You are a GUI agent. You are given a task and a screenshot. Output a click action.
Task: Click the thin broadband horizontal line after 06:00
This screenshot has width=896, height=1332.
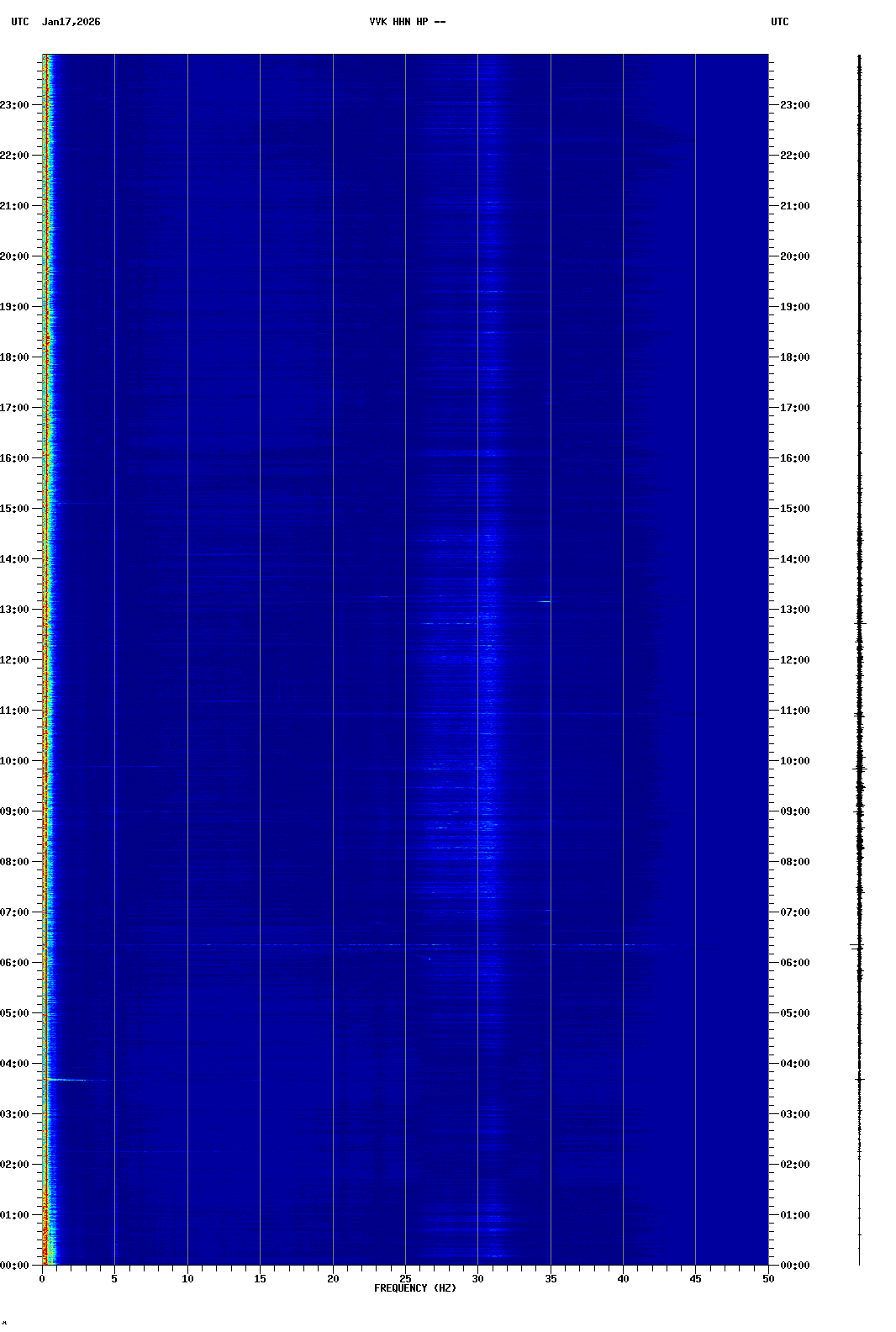point(420,945)
